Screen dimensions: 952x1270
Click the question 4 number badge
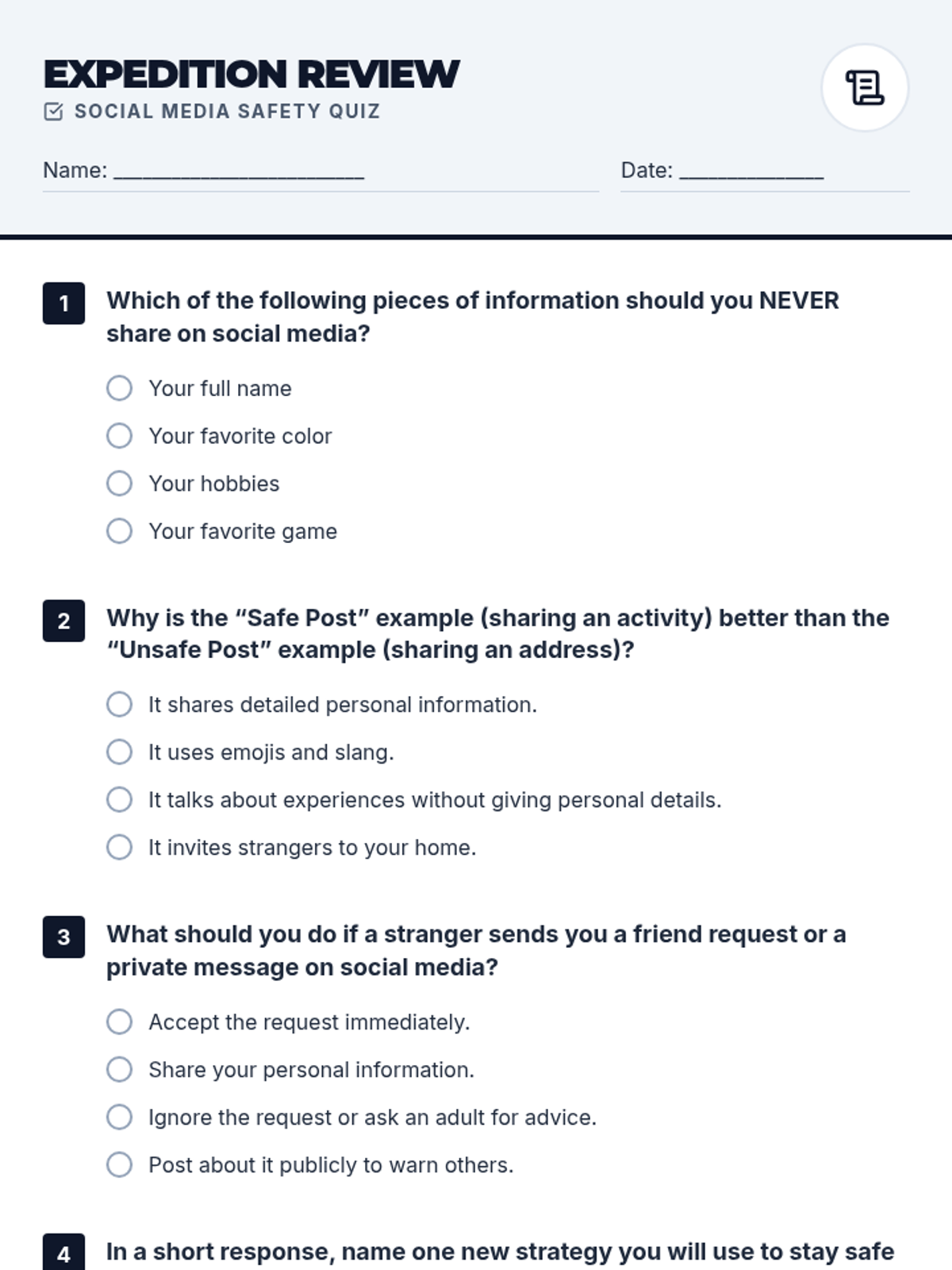[63, 1253]
